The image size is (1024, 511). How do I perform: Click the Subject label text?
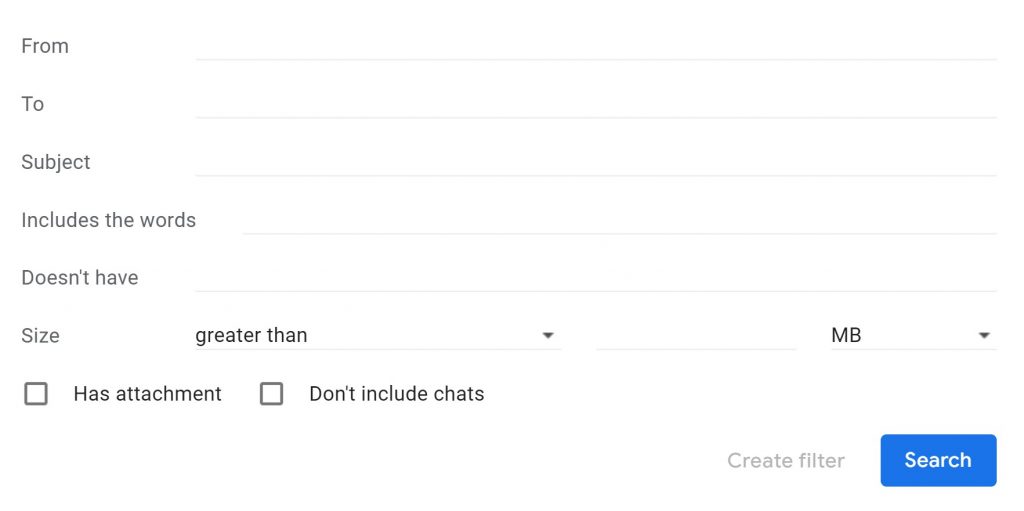56,162
